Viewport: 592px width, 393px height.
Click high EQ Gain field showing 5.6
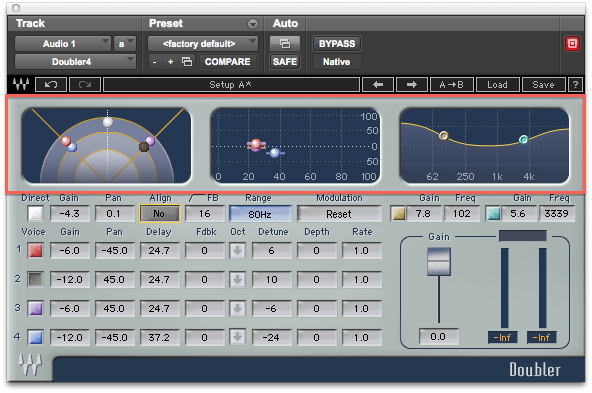(x=519, y=214)
